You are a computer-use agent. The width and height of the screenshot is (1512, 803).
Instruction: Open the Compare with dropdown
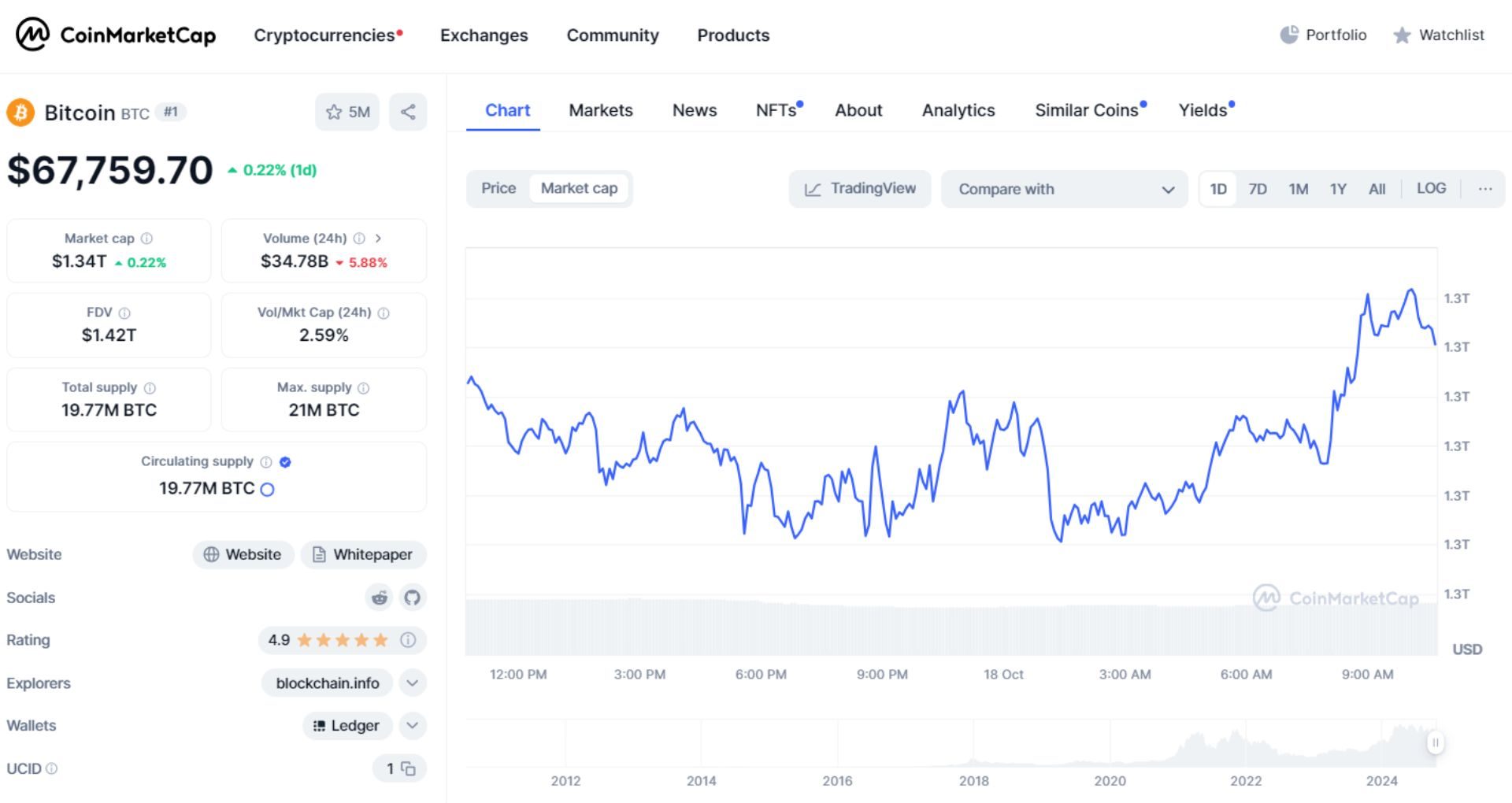point(1065,189)
